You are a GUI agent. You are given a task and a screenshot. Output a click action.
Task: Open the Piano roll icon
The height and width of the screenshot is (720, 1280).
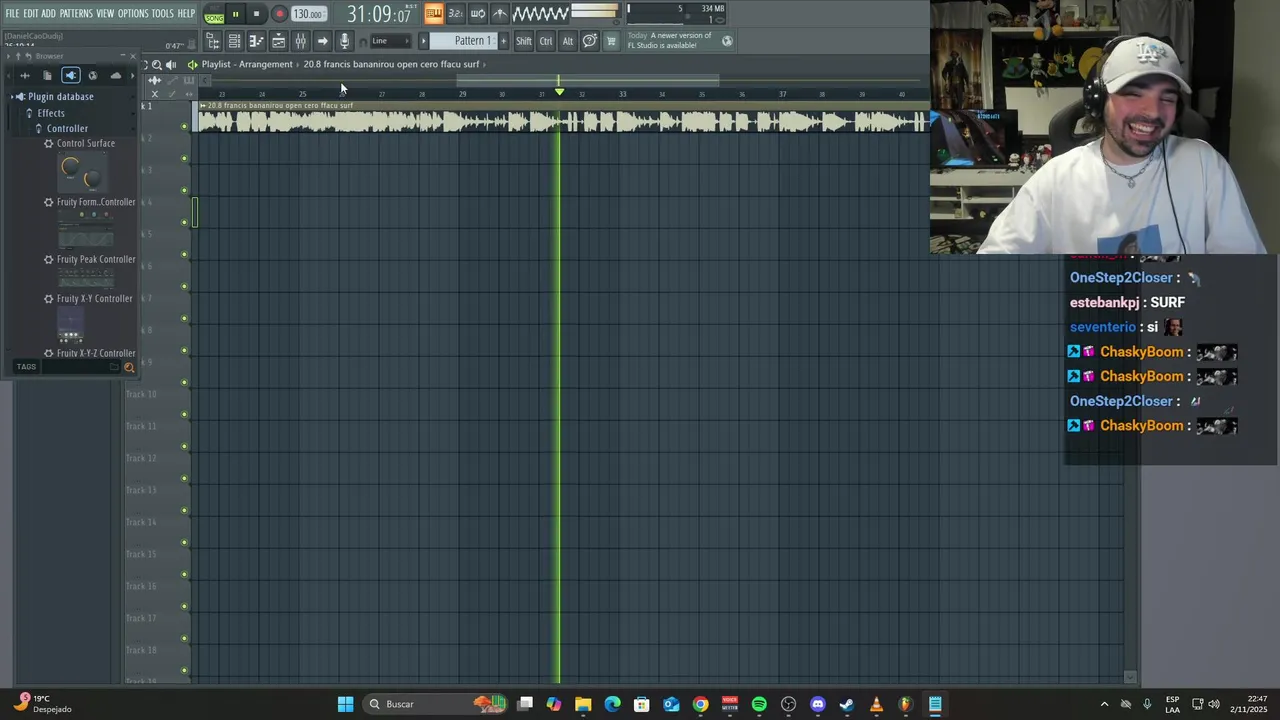(256, 41)
